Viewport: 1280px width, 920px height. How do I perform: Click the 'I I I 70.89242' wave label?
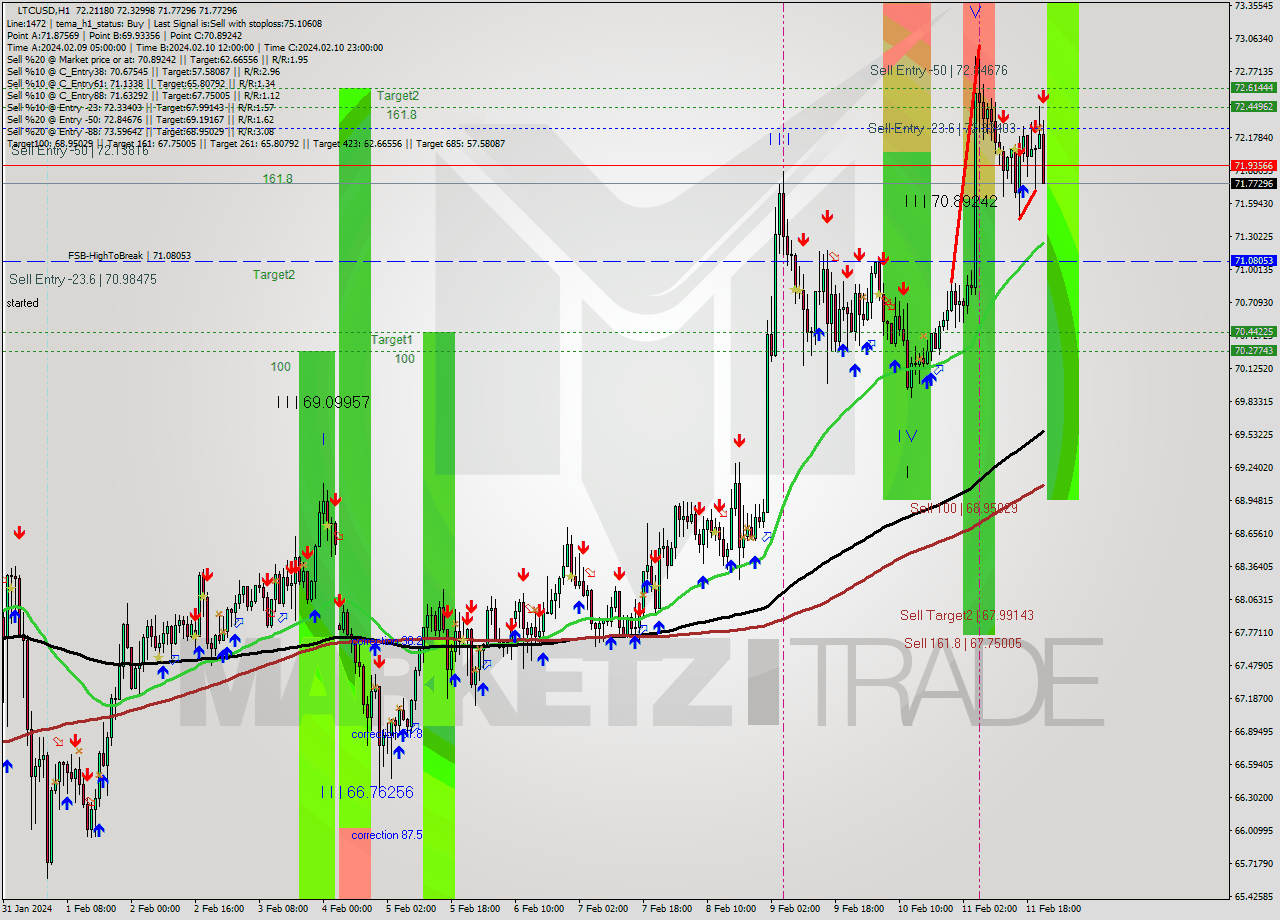click(950, 201)
